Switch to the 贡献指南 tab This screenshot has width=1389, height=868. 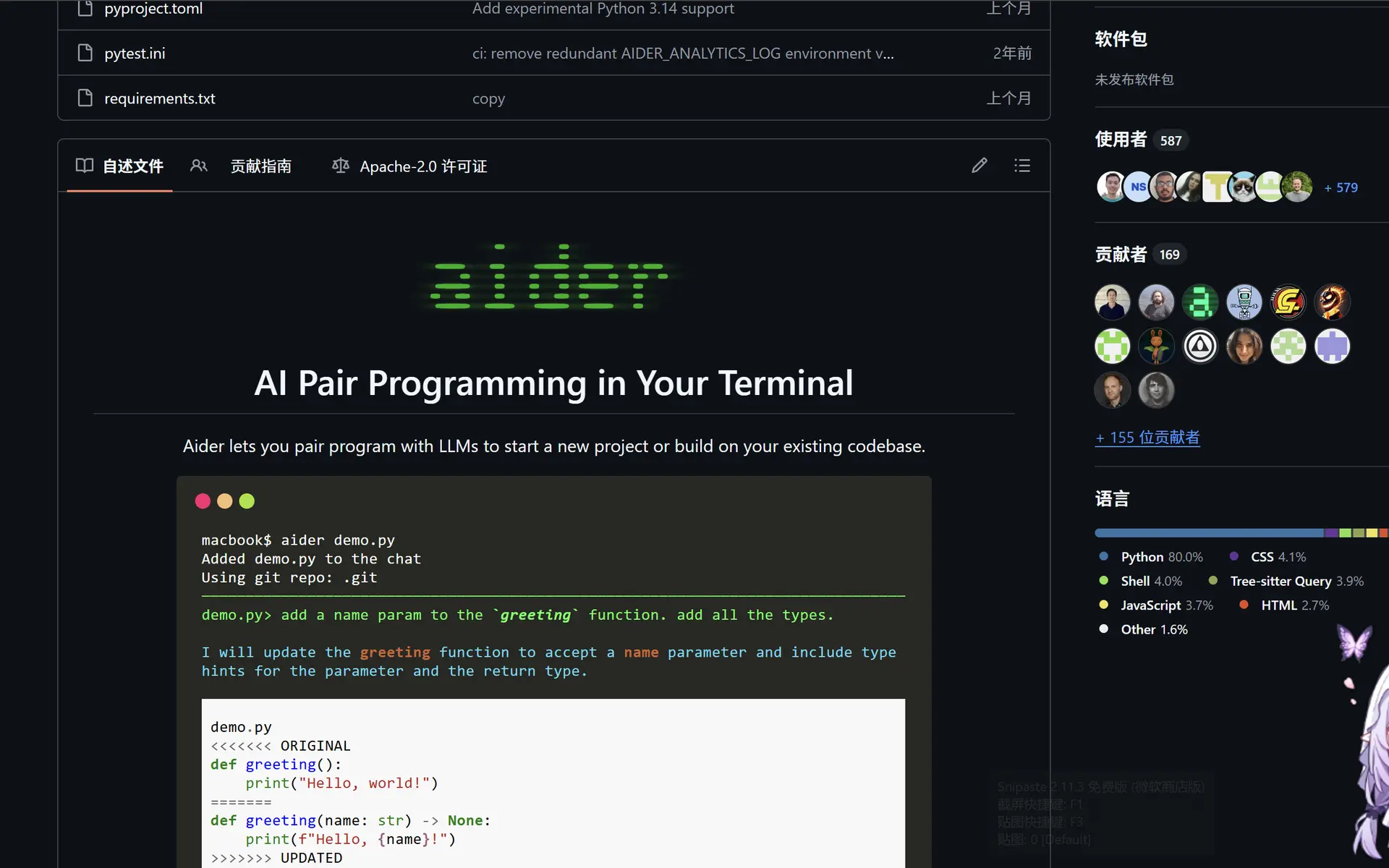pos(241,166)
